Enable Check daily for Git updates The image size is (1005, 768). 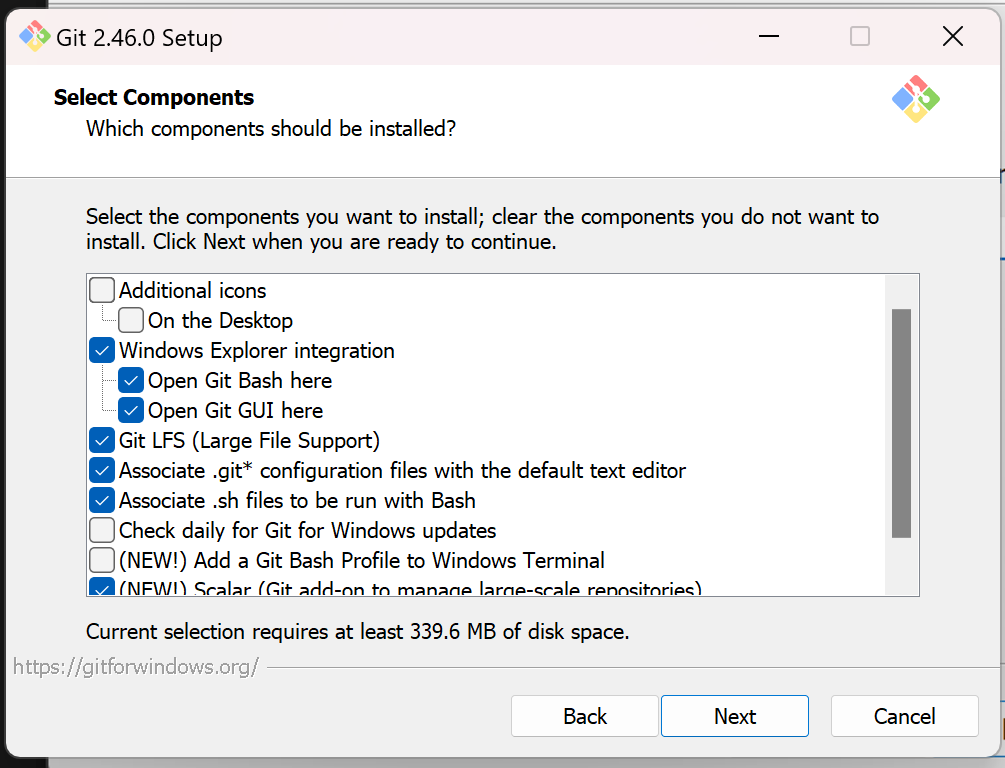(x=102, y=531)
